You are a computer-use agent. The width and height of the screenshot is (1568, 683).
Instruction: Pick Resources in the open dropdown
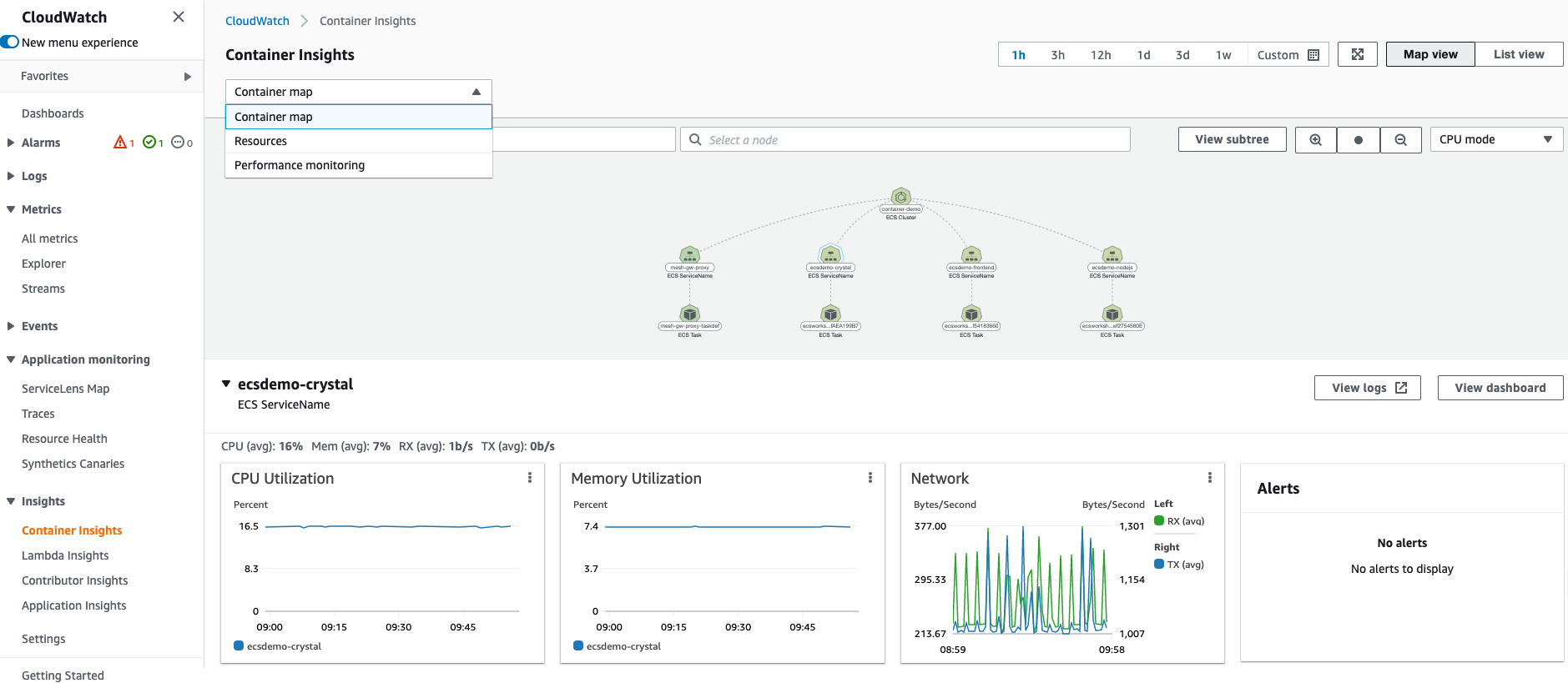point(260,141)
